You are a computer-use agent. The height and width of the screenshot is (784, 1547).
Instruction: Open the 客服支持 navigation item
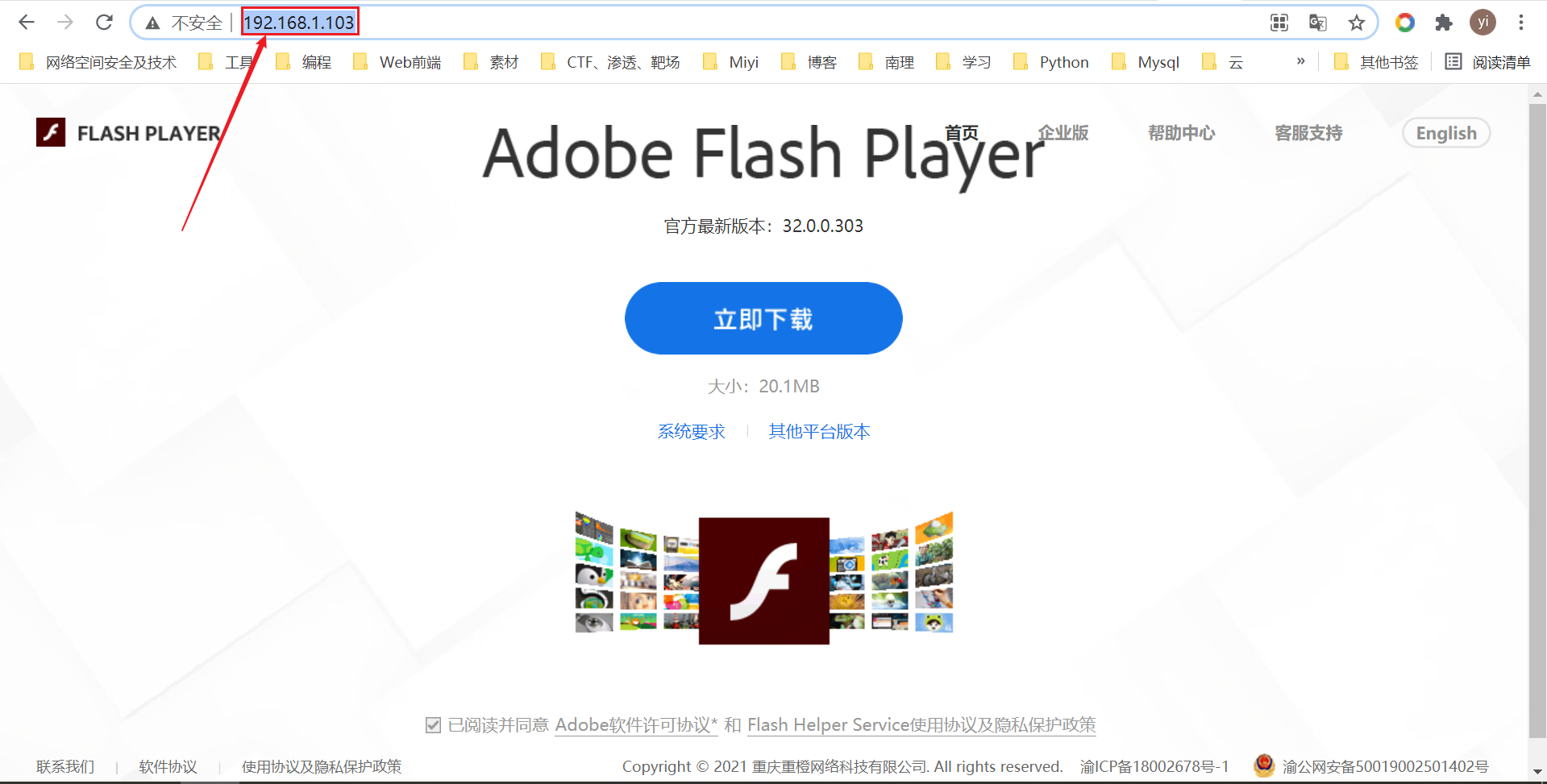[x=1308, y=133]
